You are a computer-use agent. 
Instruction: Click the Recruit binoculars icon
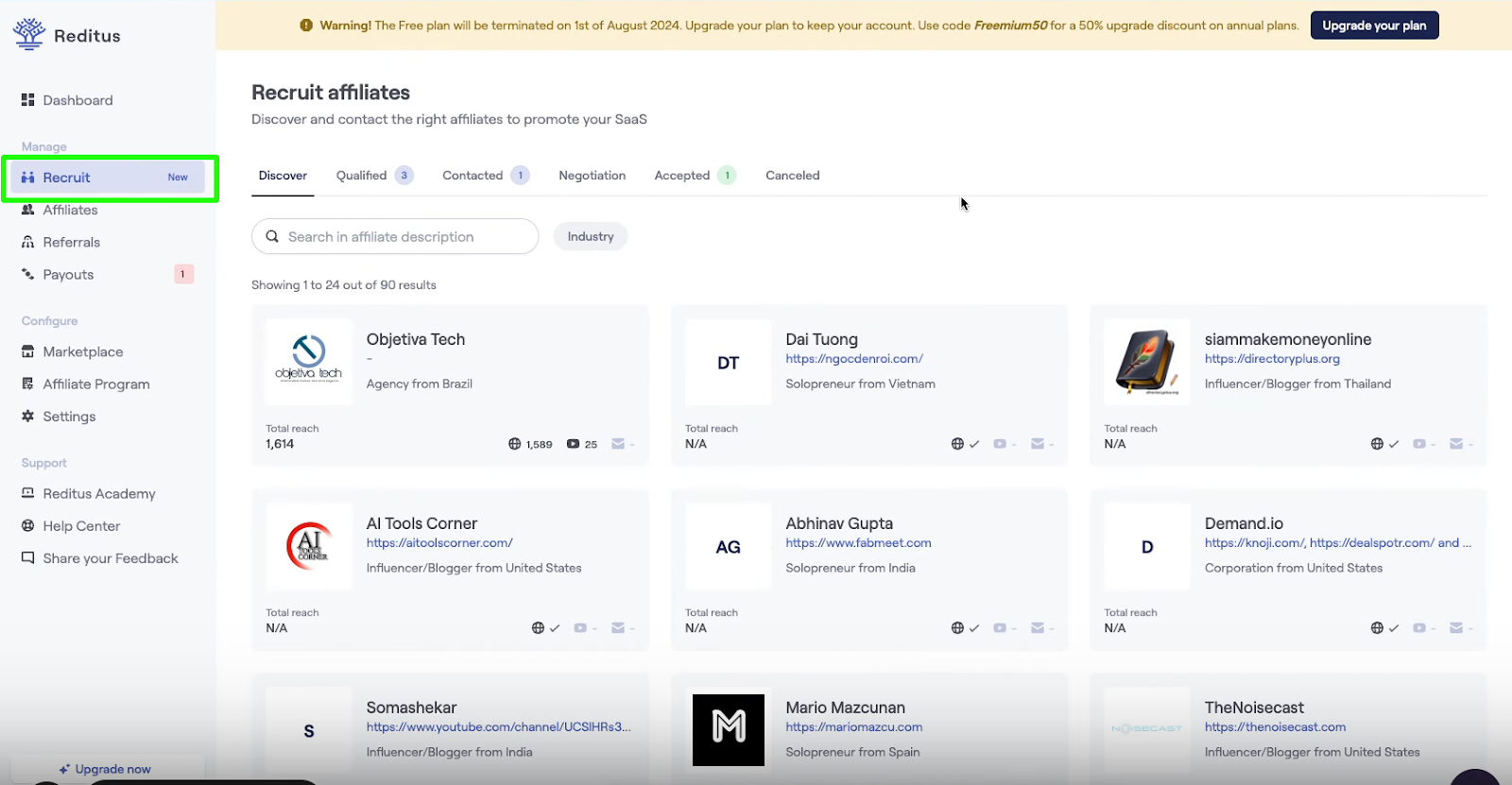point(27,178)
